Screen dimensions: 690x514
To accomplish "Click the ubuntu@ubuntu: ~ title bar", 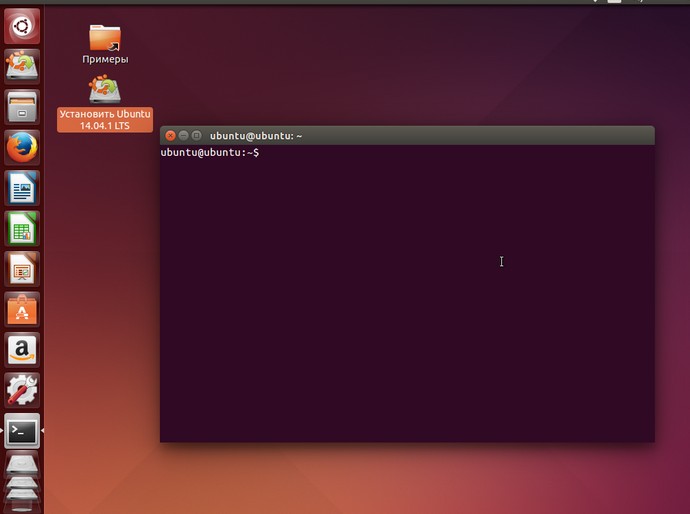I will (407, 136).
